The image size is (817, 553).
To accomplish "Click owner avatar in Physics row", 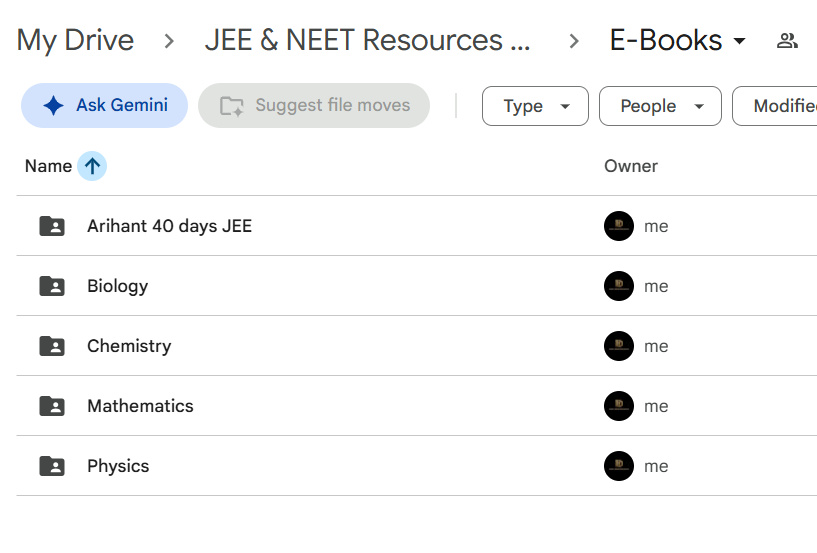I will click(619, 466).
